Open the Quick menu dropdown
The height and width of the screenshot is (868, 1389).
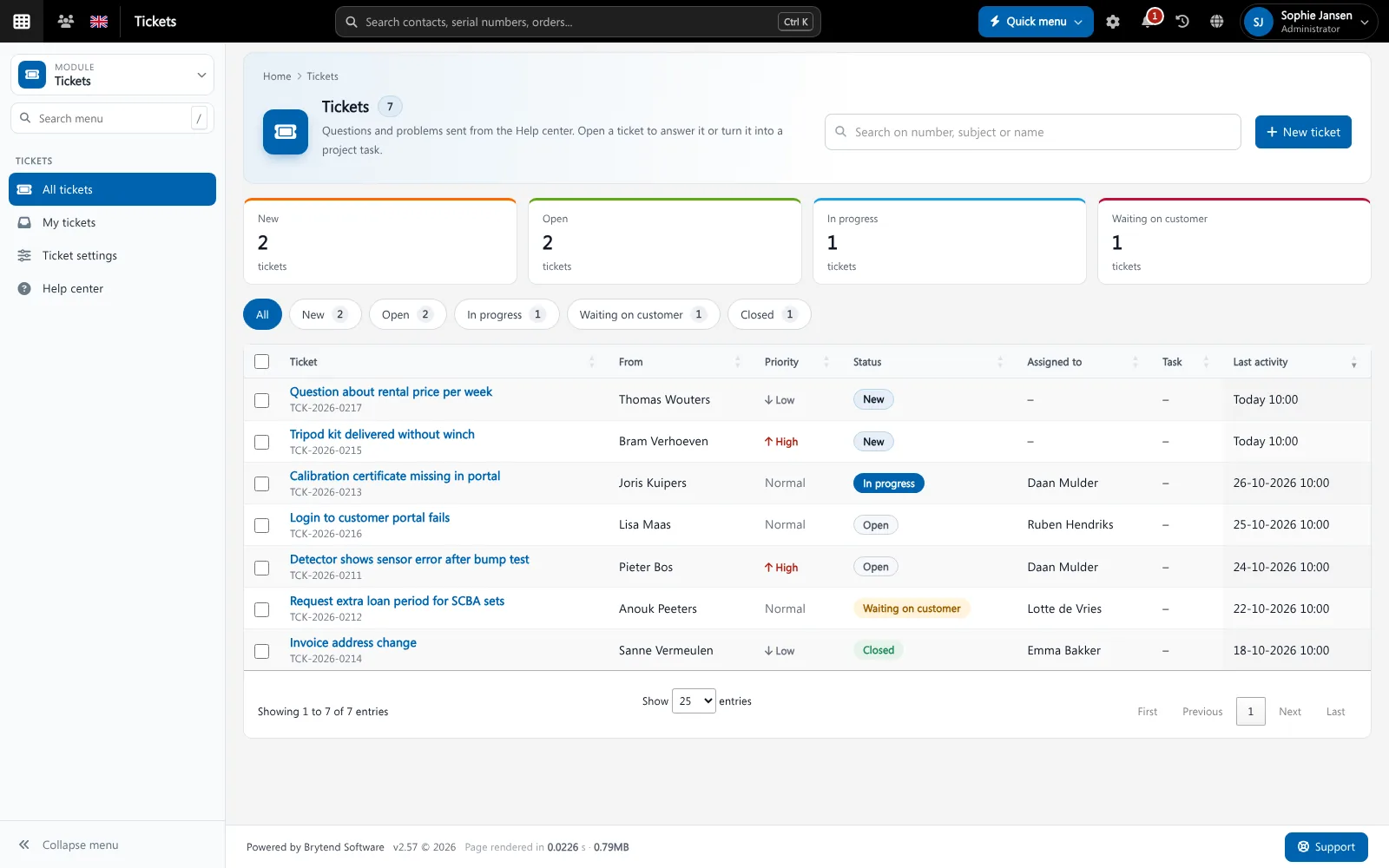(1036, 22)
